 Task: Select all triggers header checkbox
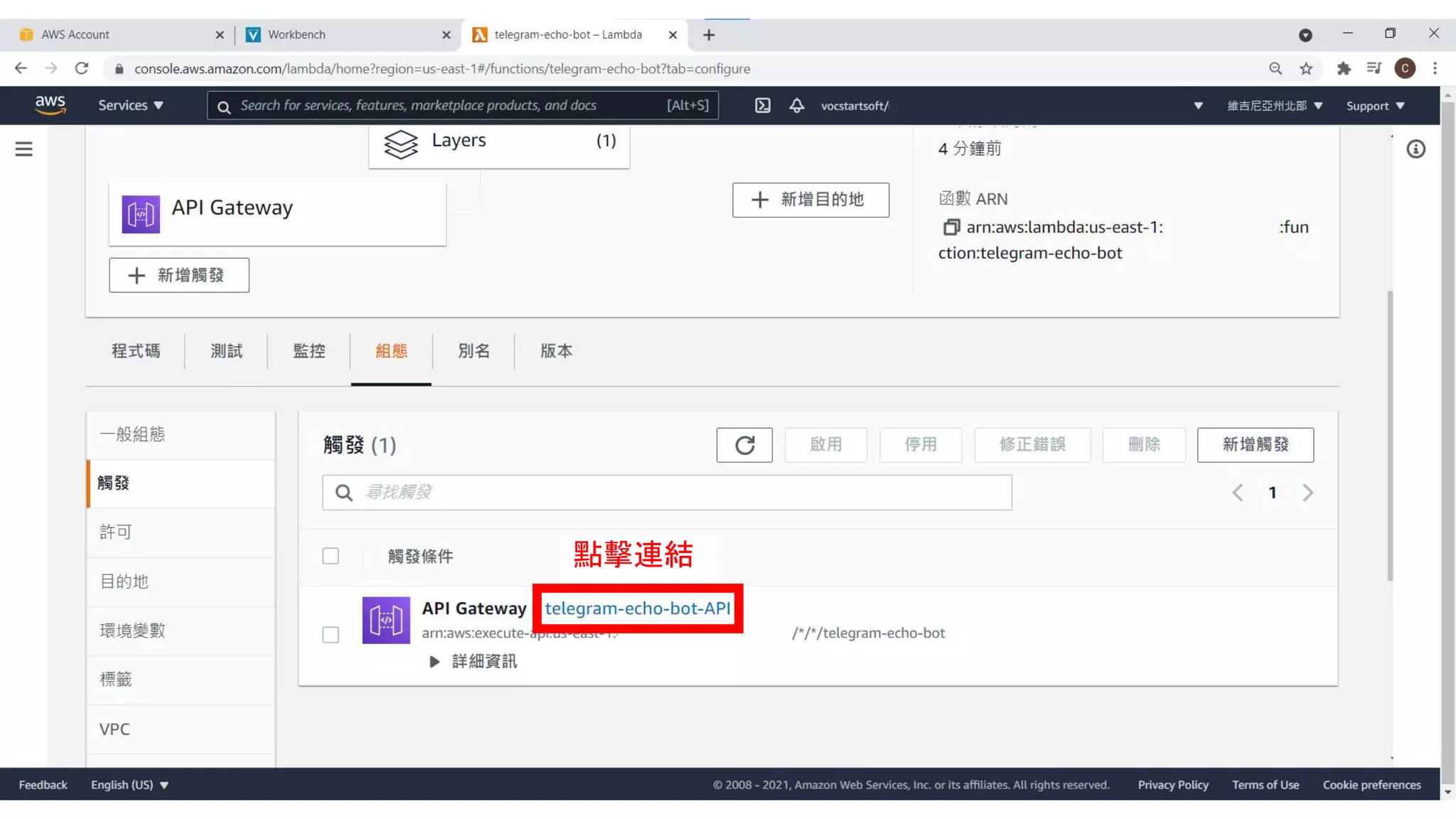[331, 556]
